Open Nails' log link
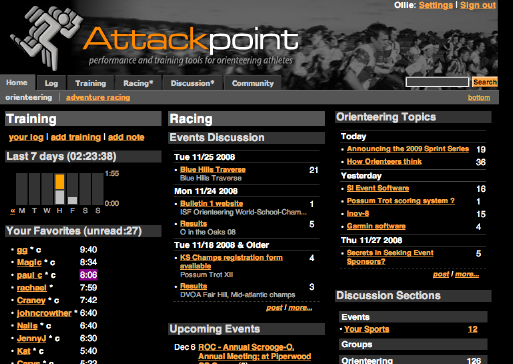Image resolution: width=513 pixels, height=364 pixels. (x=27, y=326)
